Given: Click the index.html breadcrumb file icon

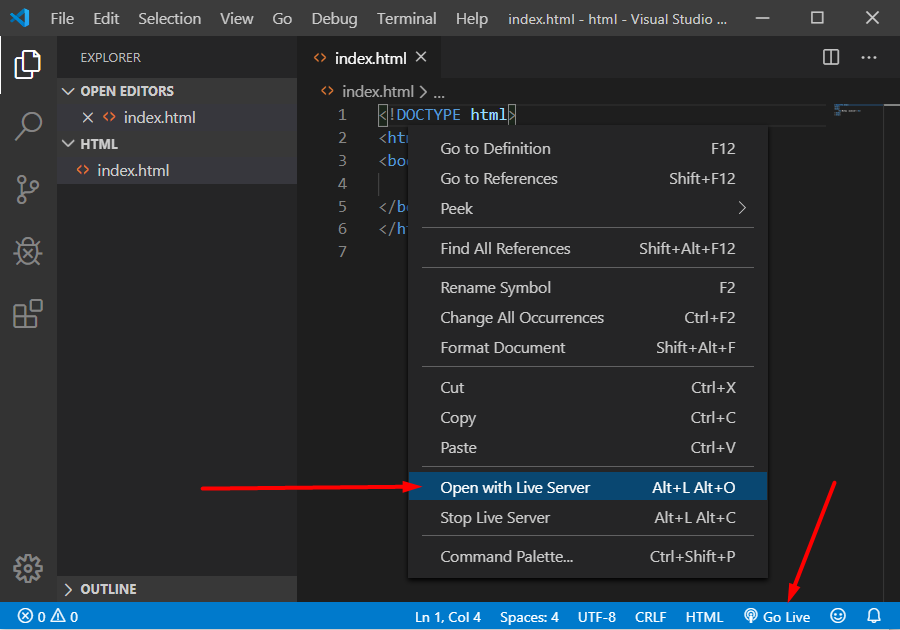Looking at the screenshot, I should pos(327,91).
